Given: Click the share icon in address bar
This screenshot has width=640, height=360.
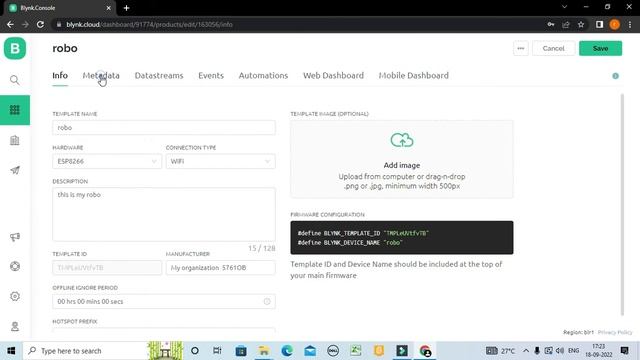Looking at the screenshot, I should coord(566,24).
